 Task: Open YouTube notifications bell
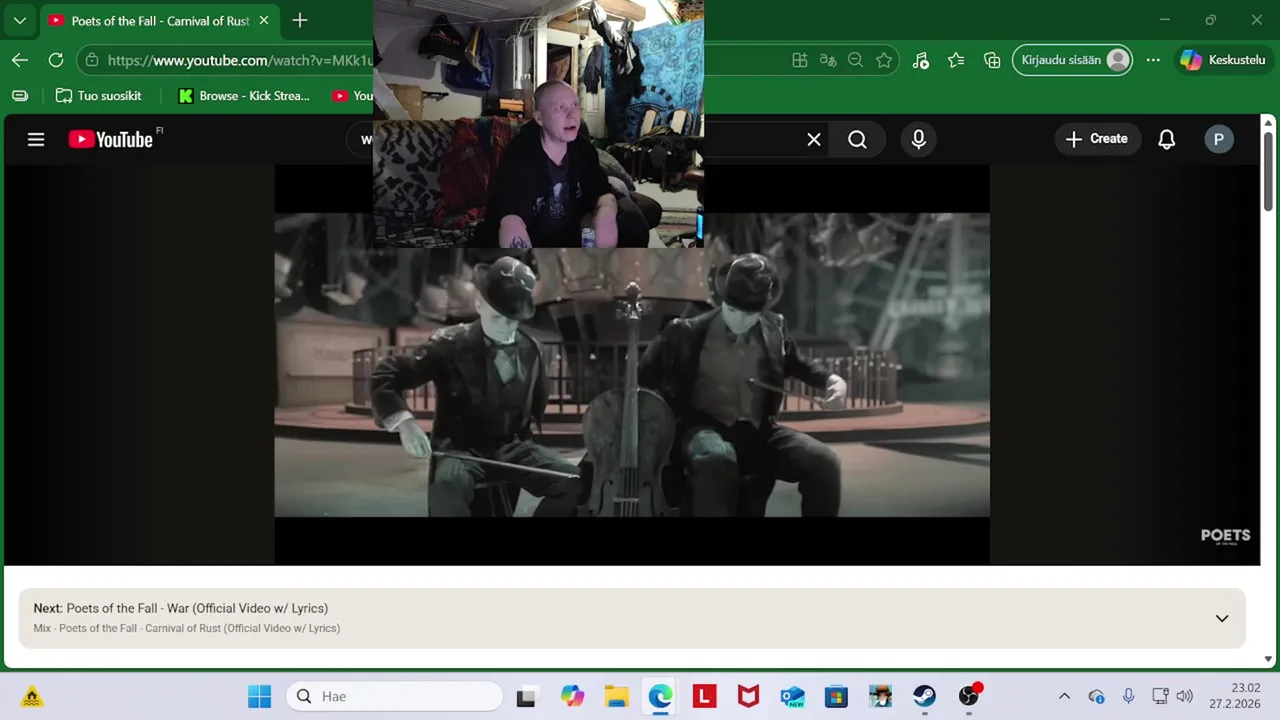click(1166, 140)
